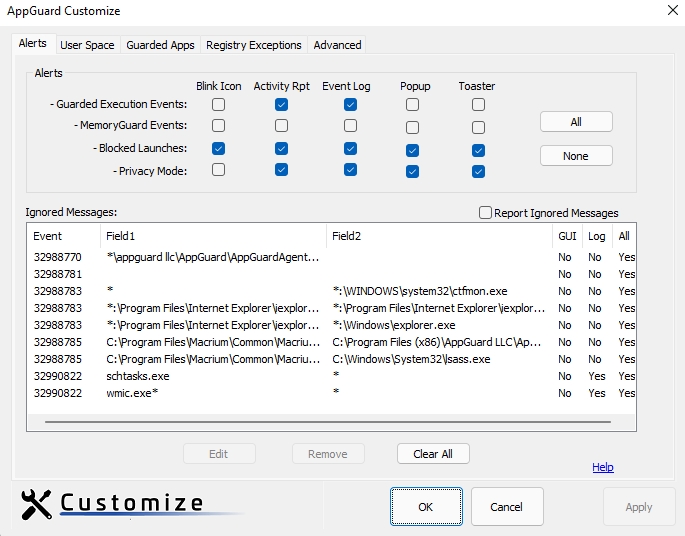
Task: Disable Popup for Privacy Mode
Action: tap(412, 172)
